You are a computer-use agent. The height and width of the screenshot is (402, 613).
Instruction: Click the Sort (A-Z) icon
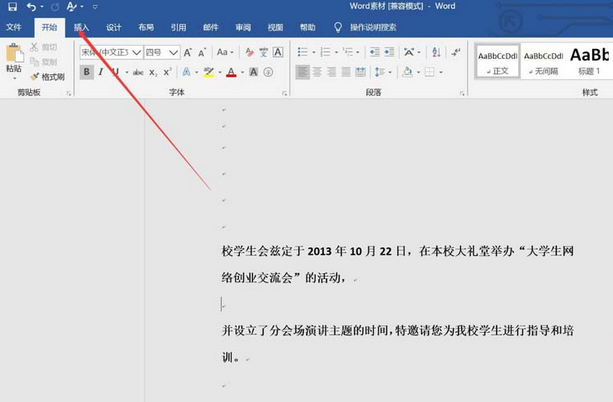coord(434,51)
